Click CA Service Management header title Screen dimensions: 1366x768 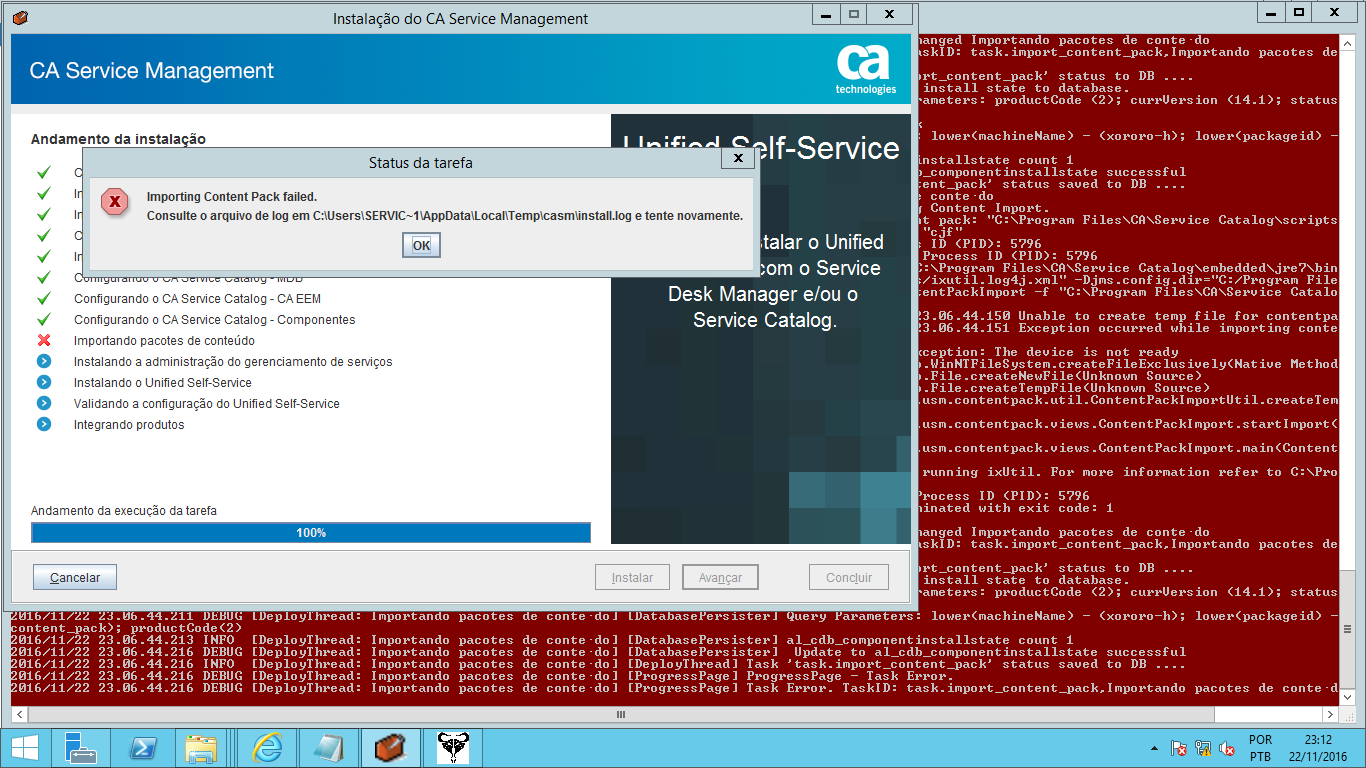click(152, 71)
